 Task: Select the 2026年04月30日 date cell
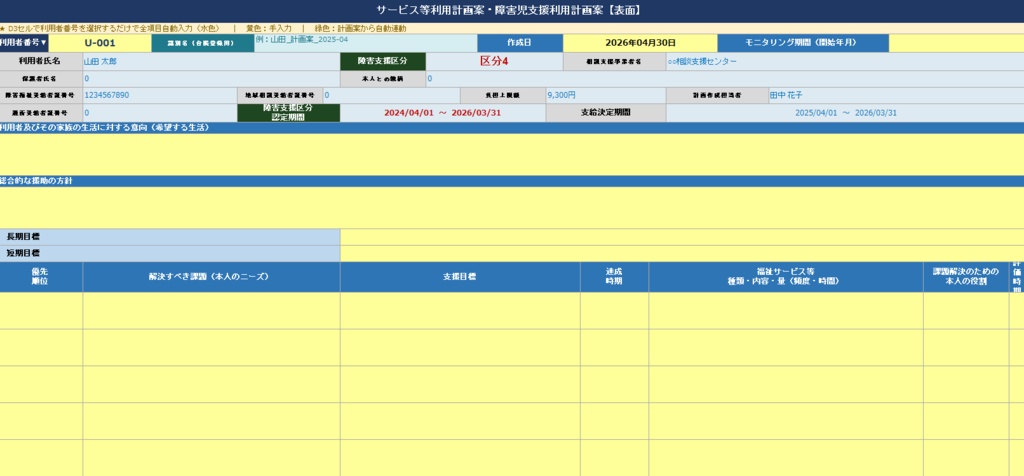pyautogui.click(x=640, y=43)
